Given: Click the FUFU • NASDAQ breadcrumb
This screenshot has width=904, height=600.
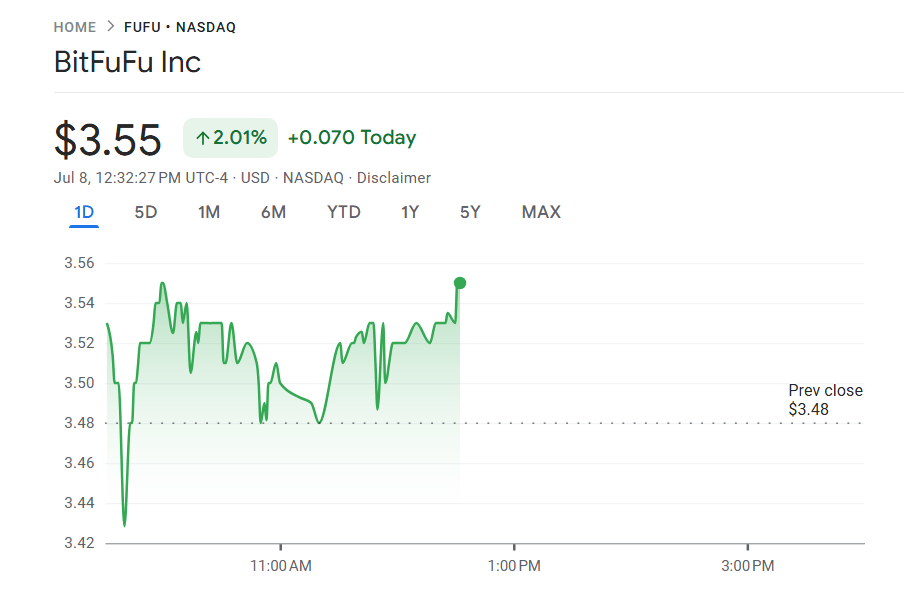Looking at the screenshot, I should tap(180, 27).
